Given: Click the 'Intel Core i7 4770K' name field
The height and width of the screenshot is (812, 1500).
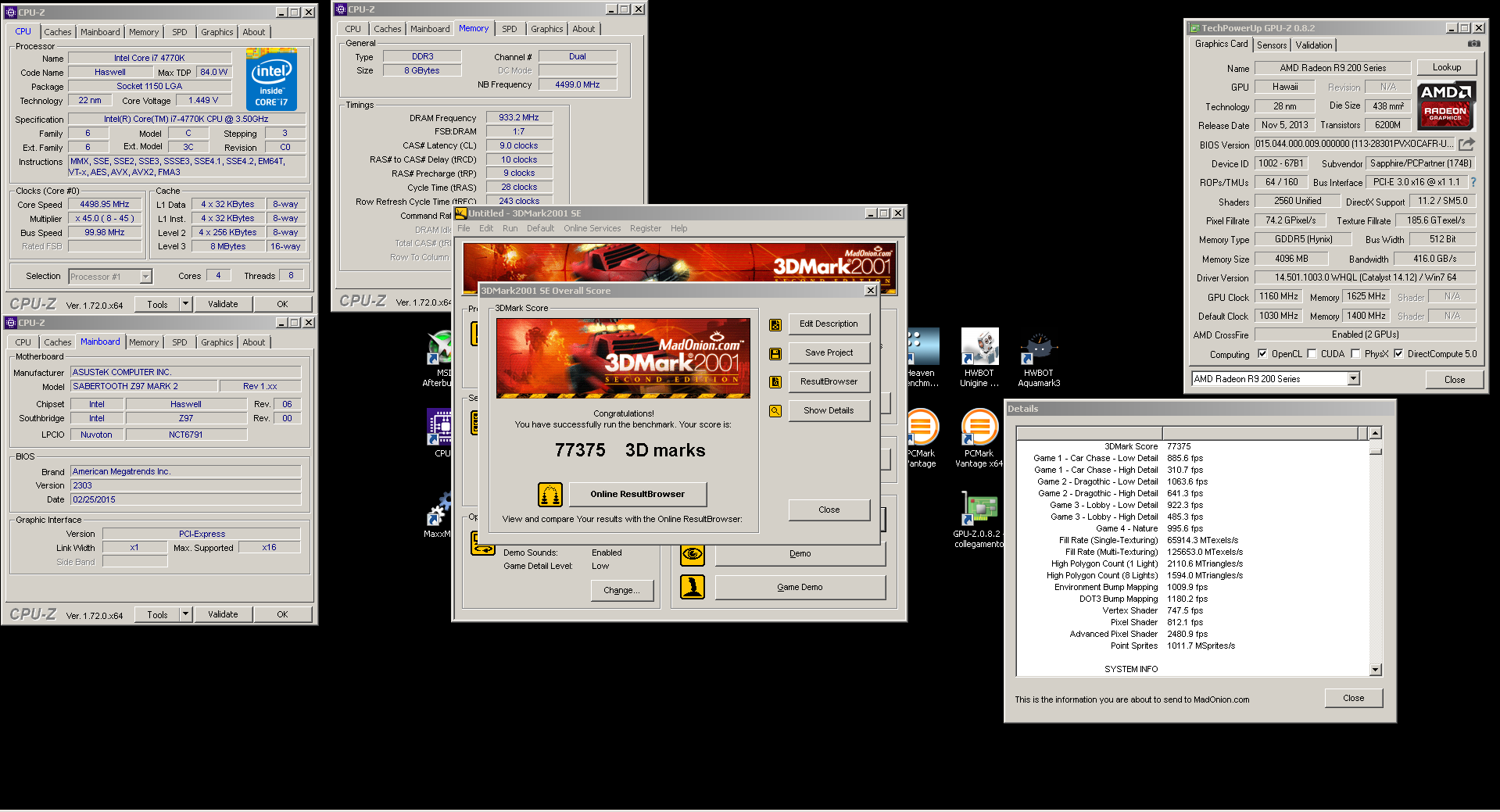Looking at the screenshot, I should (149, 58).
